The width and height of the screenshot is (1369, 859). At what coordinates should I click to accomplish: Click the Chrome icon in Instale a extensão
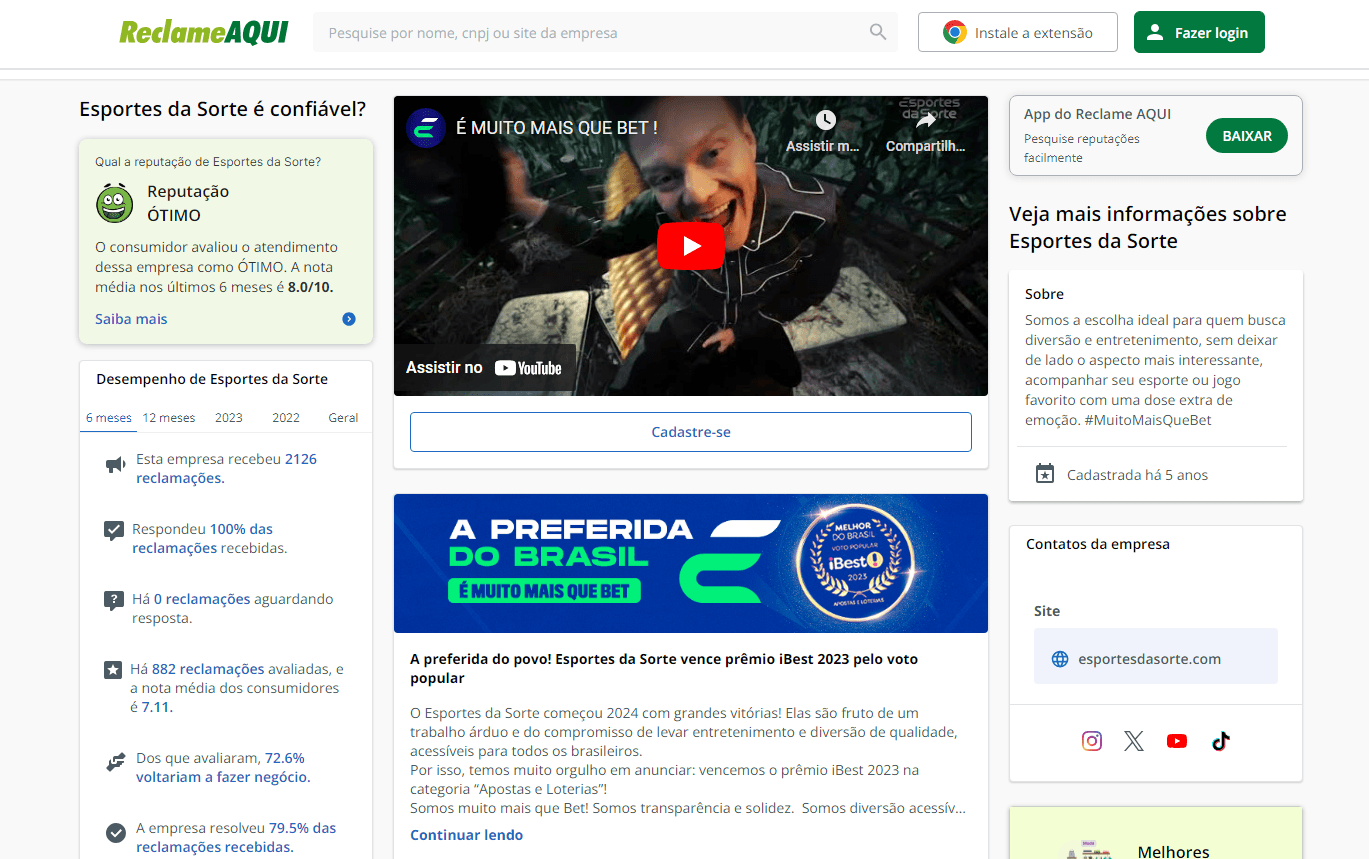pyautogui.click(x=955, y=32)
